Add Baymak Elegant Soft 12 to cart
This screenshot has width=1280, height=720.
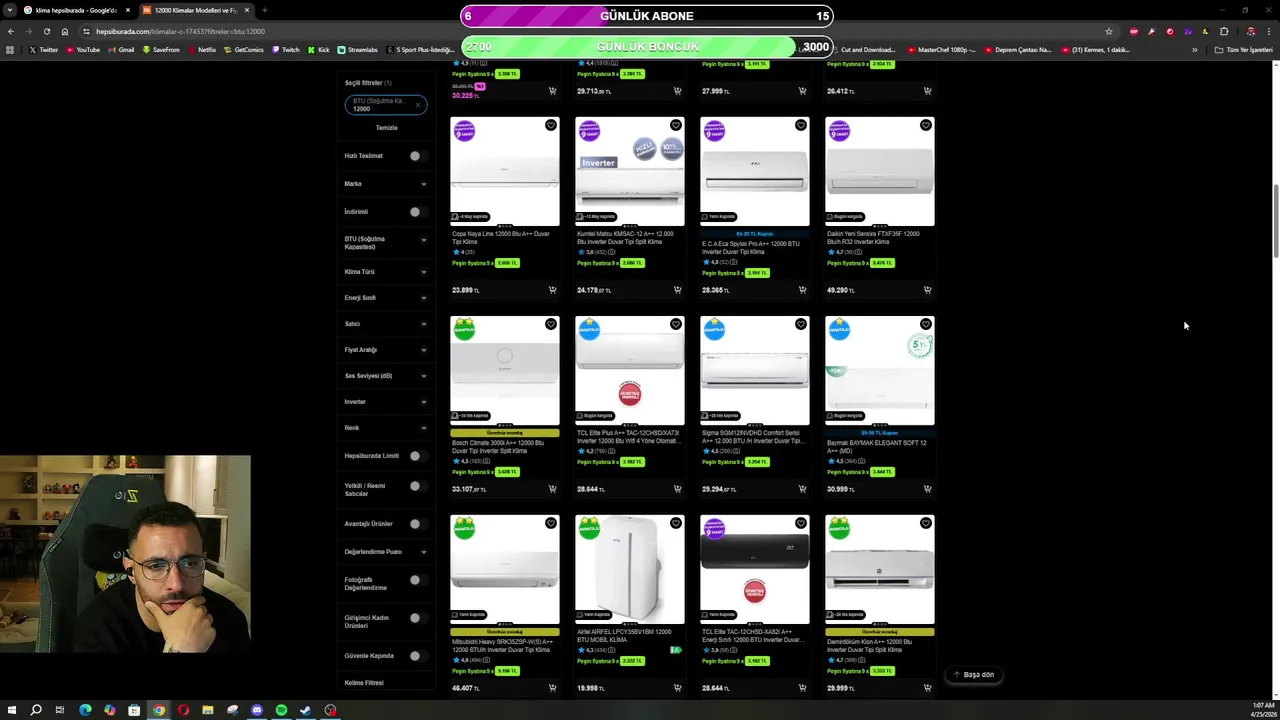tap(927, 489)
